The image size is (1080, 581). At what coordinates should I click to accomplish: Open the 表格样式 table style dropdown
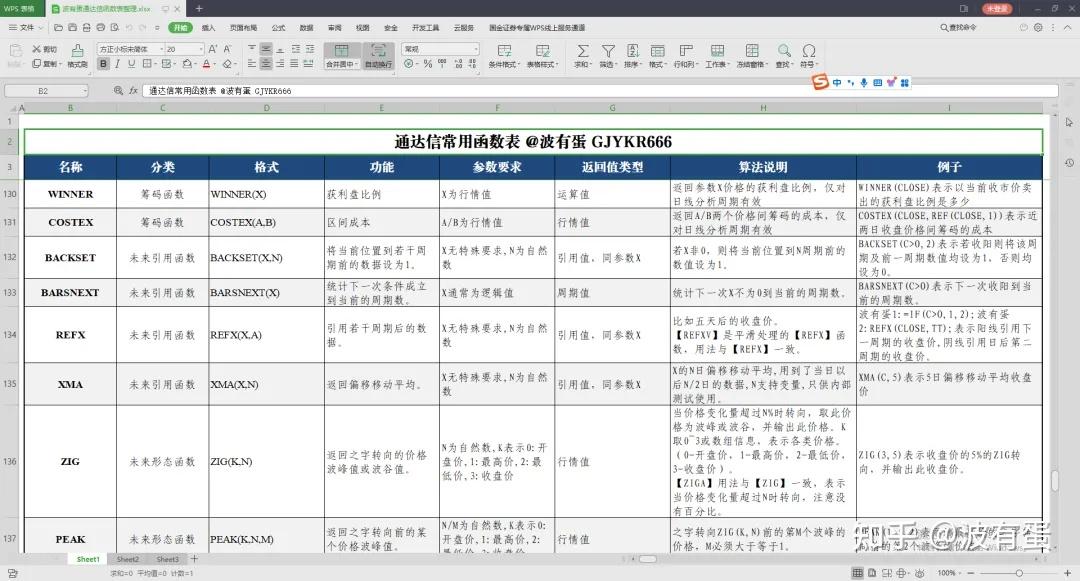click(x=543, y=56)
